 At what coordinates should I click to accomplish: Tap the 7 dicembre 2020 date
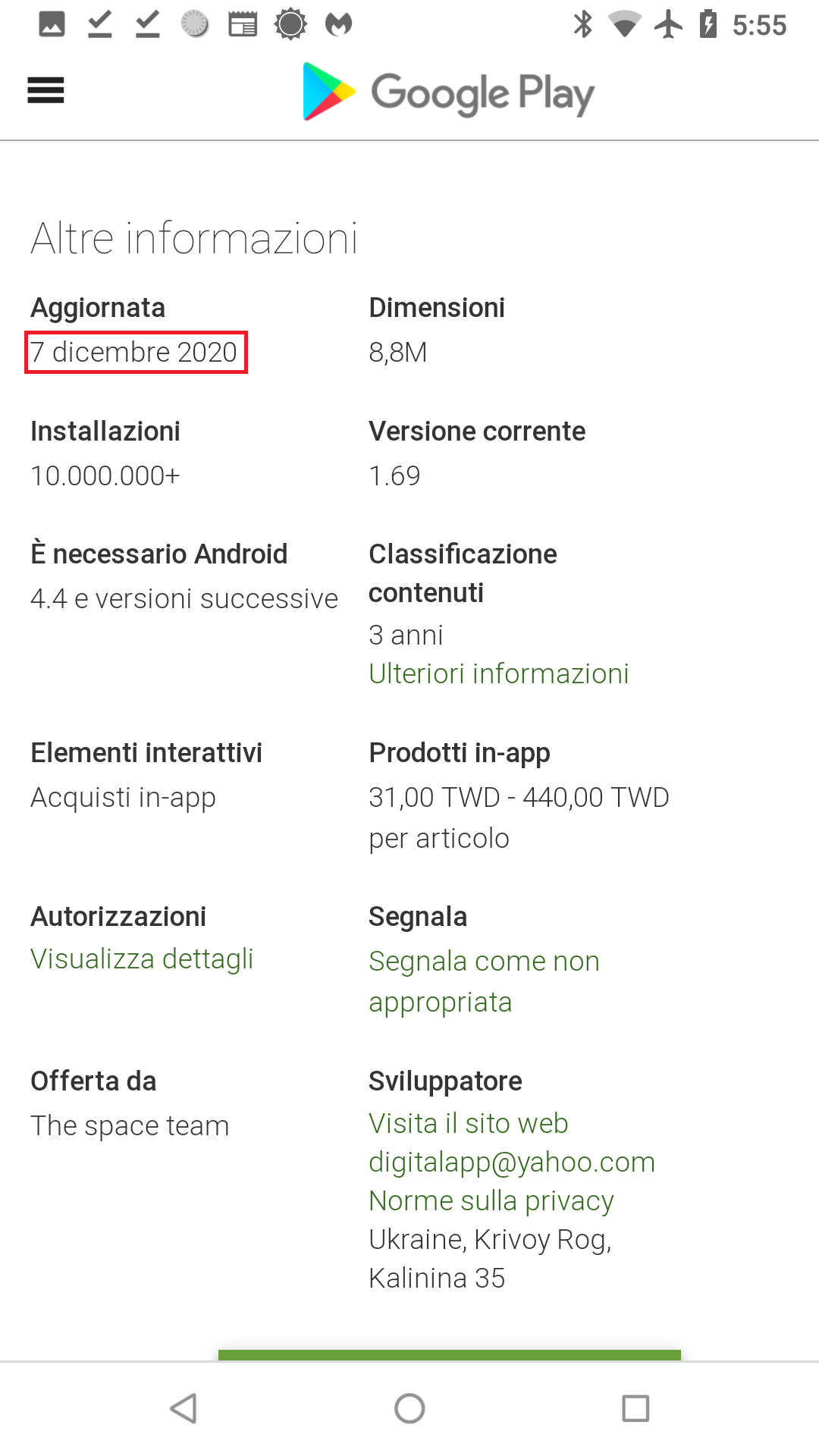[135, 353]
